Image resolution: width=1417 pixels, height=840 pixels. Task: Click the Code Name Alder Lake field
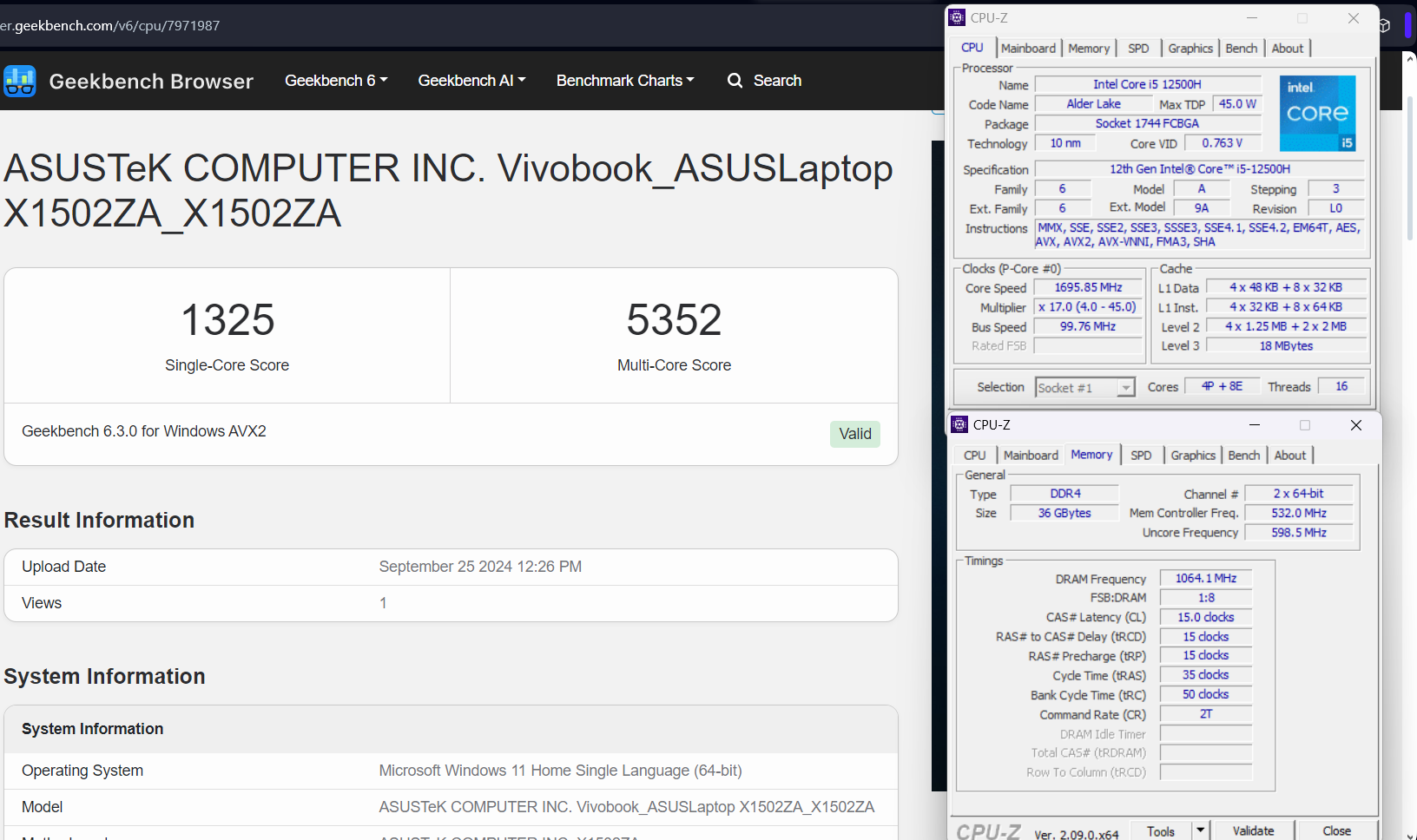click(1093, 104)
